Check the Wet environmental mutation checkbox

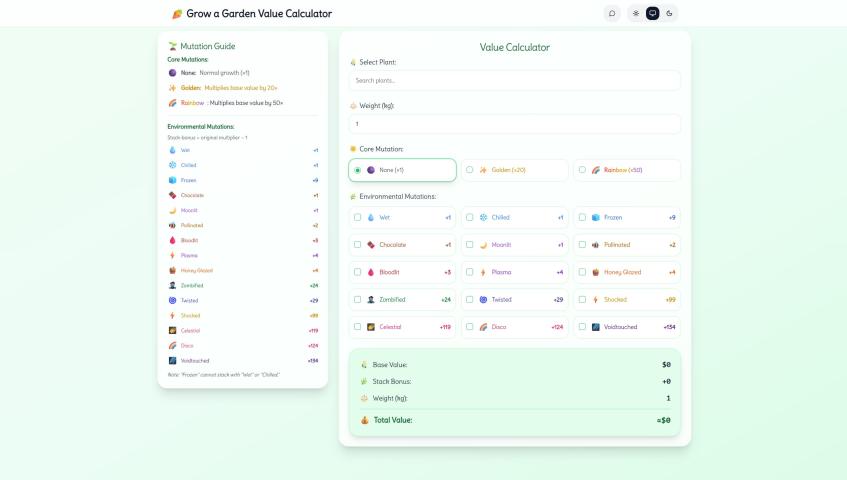tap(358, 217)
